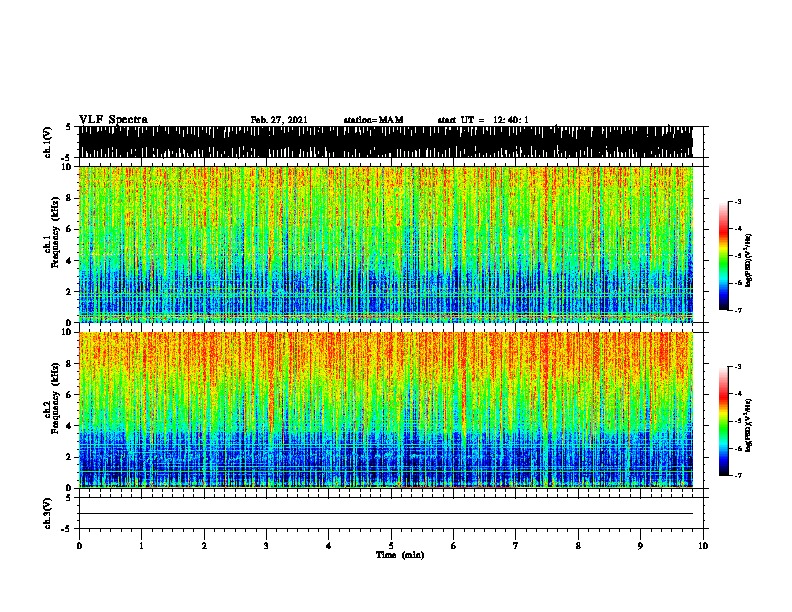
Task: Click the ch.1 spectrogram color scale bar
Action: (723, 256)
